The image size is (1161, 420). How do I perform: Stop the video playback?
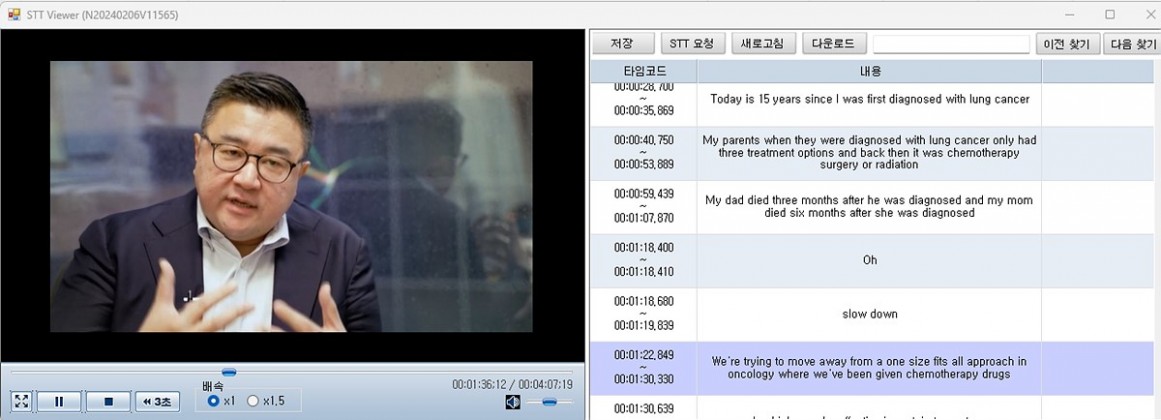[x=108, y=401]
